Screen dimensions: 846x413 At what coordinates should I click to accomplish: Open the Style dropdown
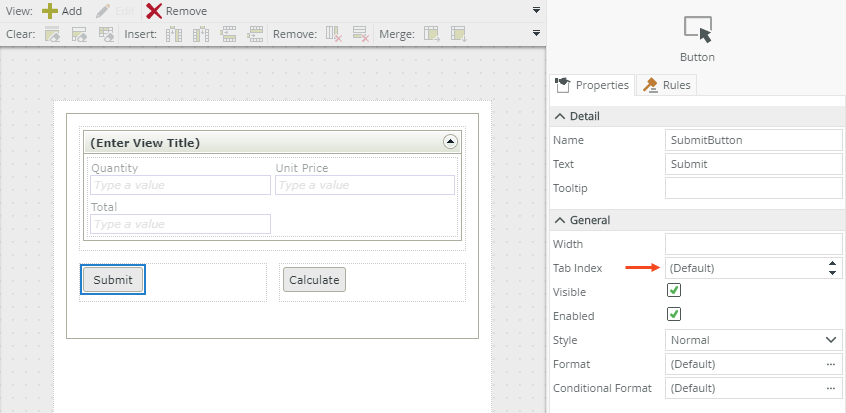[x=753, y=340]
